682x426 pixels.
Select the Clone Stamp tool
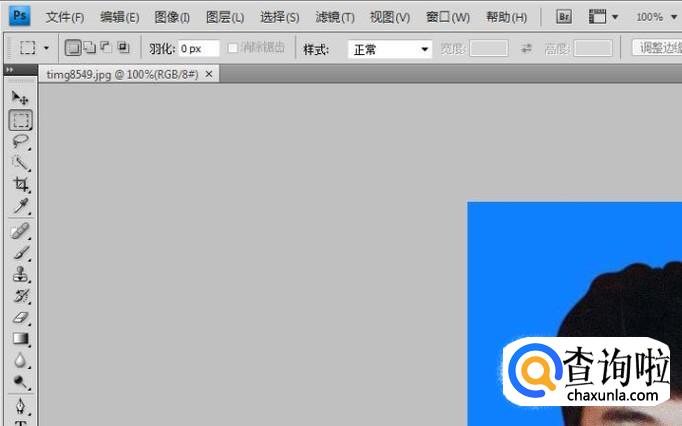pyautogui.click(x=20, y=275)
